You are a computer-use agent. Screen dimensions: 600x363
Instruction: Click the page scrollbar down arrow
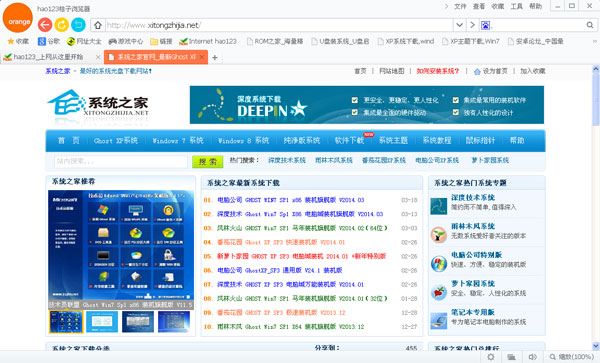[596, 346]
